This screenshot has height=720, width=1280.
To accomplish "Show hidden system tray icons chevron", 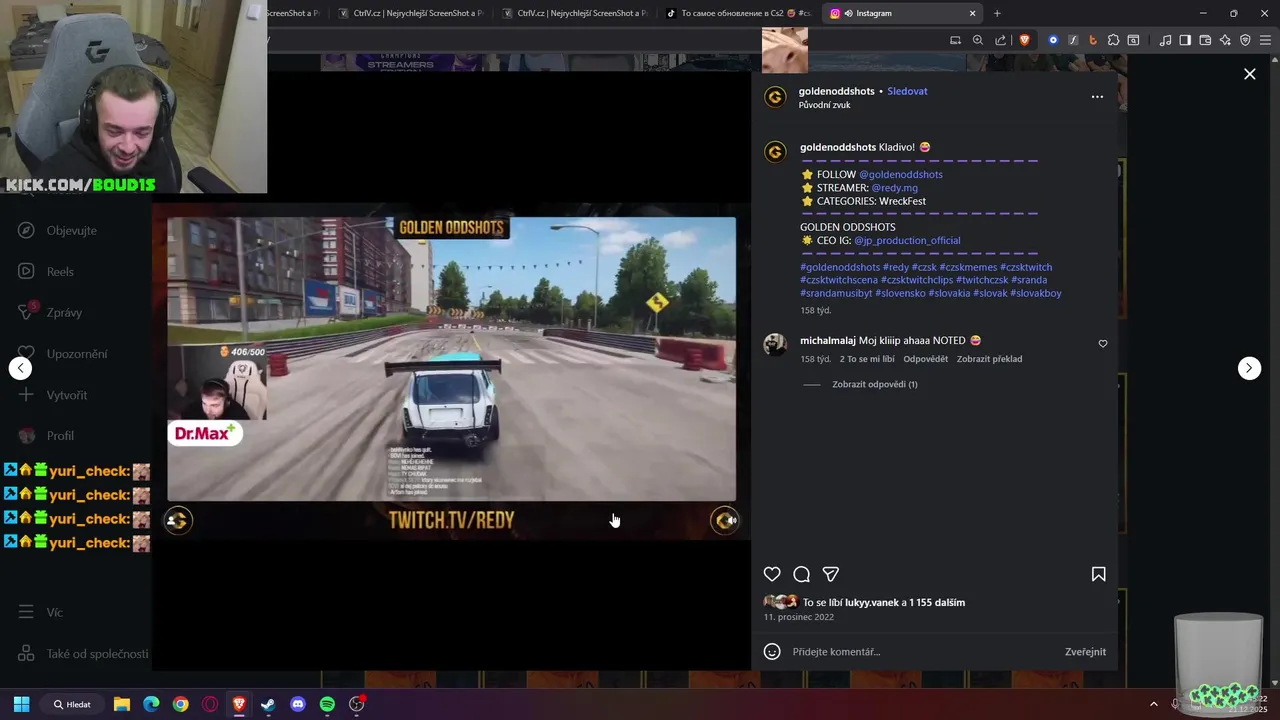I will 1153,704.
